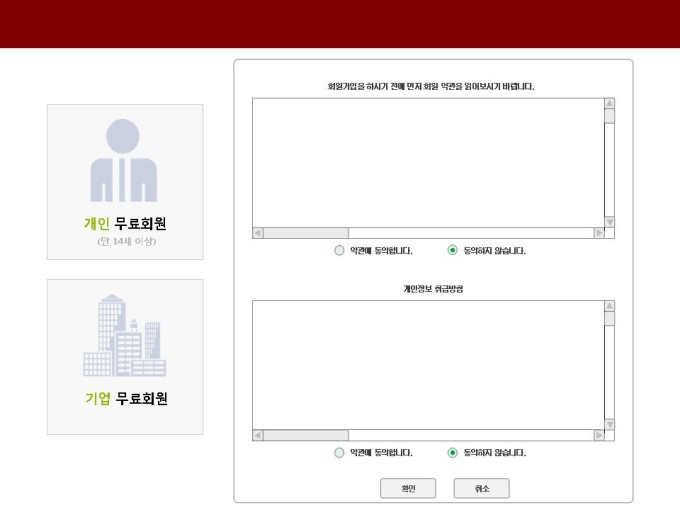The image size is (680, 510).
Task: Click inside the membership terms text area
Action: coord(428,163)
